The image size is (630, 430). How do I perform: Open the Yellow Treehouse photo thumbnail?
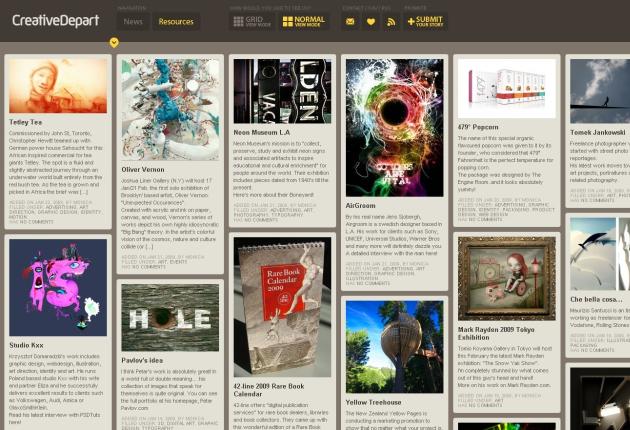(395, 347)
